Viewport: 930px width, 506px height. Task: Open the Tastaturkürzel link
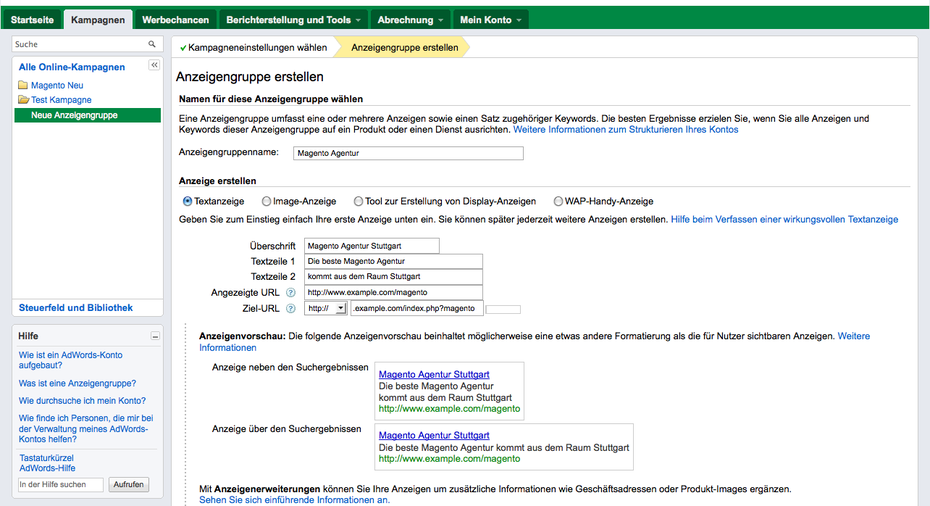coord(46,458)
